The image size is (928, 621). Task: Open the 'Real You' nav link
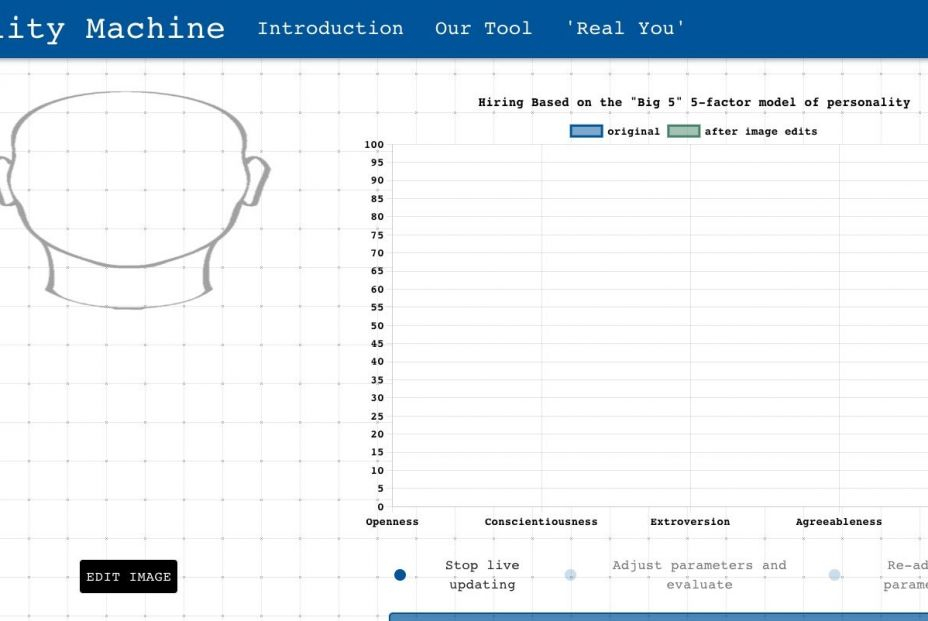pos(625,28)
